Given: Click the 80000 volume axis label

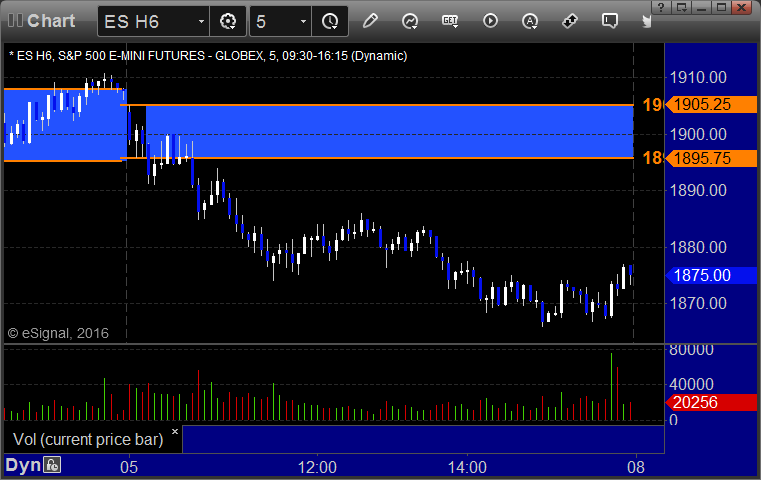Looking at the screenshot, I should coord(691,350).
